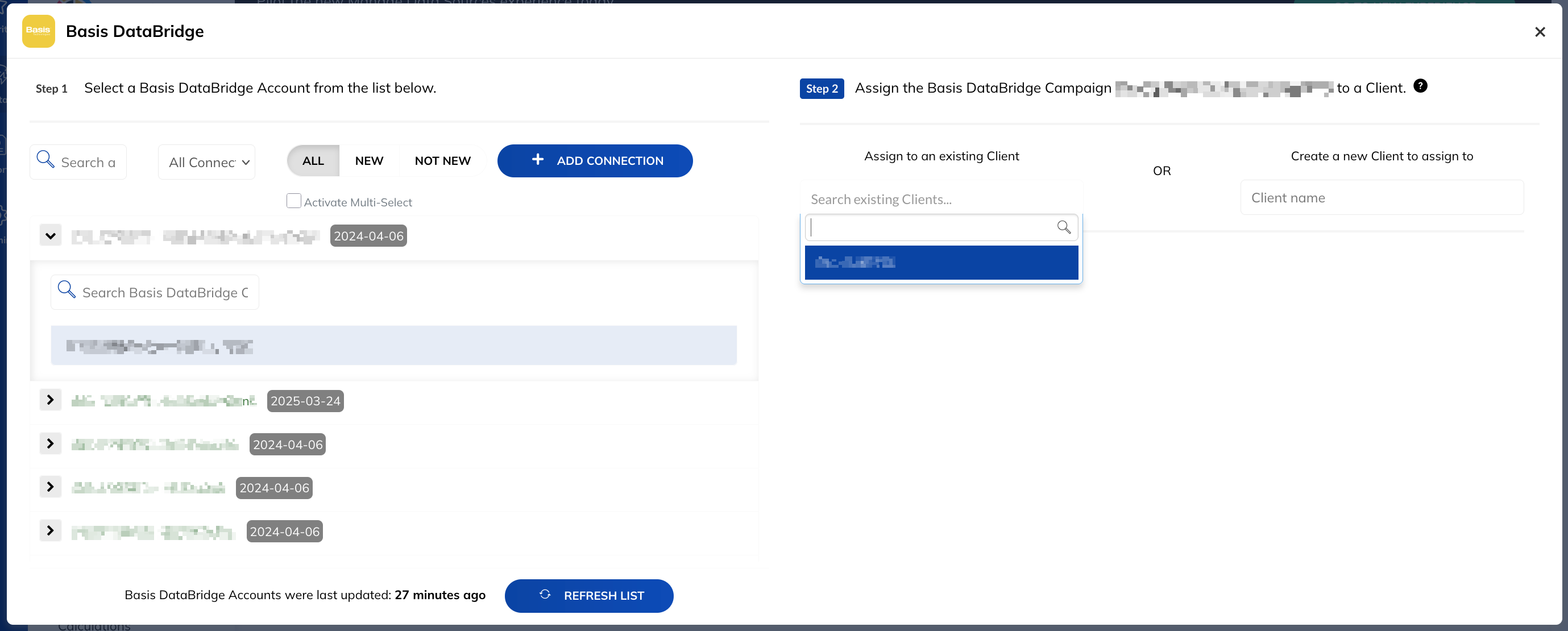Click the ADD CONNECTION button

[595, 161]
